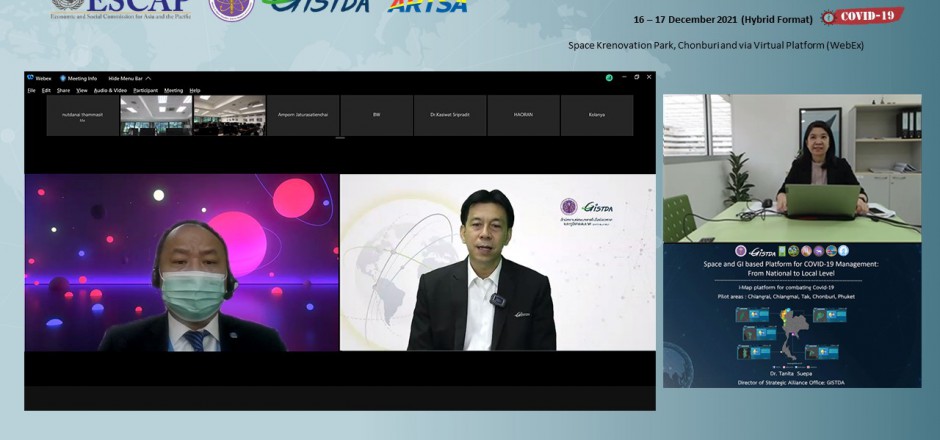
Task: Open the Help menu
Action: pos(195,90)
